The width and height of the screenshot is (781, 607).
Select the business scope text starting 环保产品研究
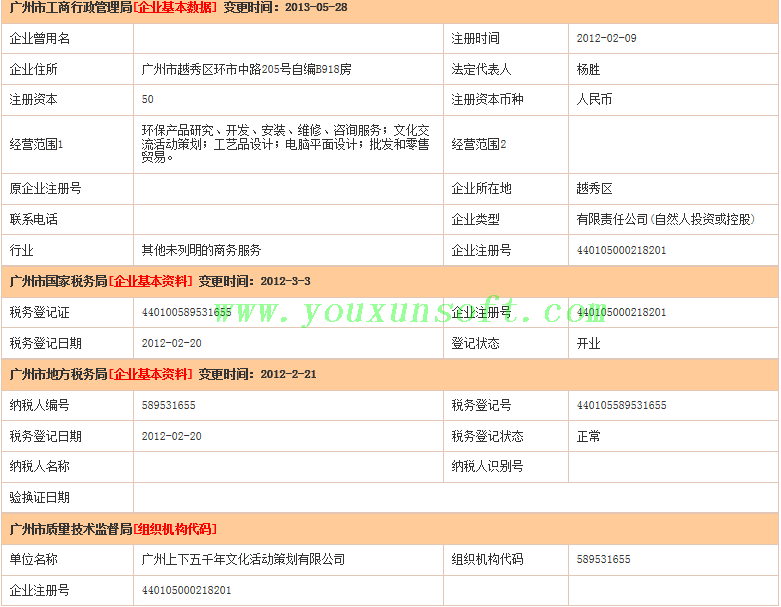[x=285, y=144]
